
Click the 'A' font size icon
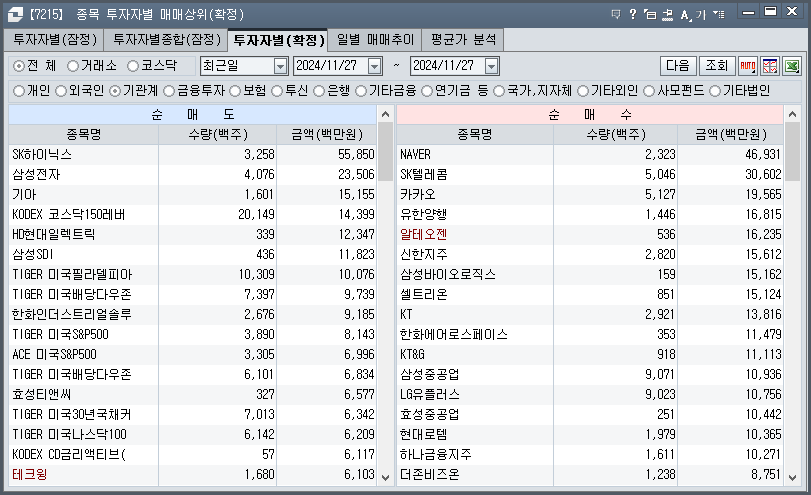coord(685,14)
